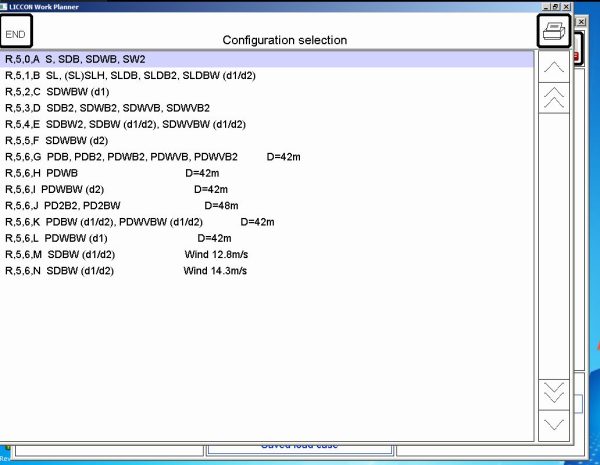Select R,5,6,K PDBW (d1/d2) row

[x=267, y=222]
